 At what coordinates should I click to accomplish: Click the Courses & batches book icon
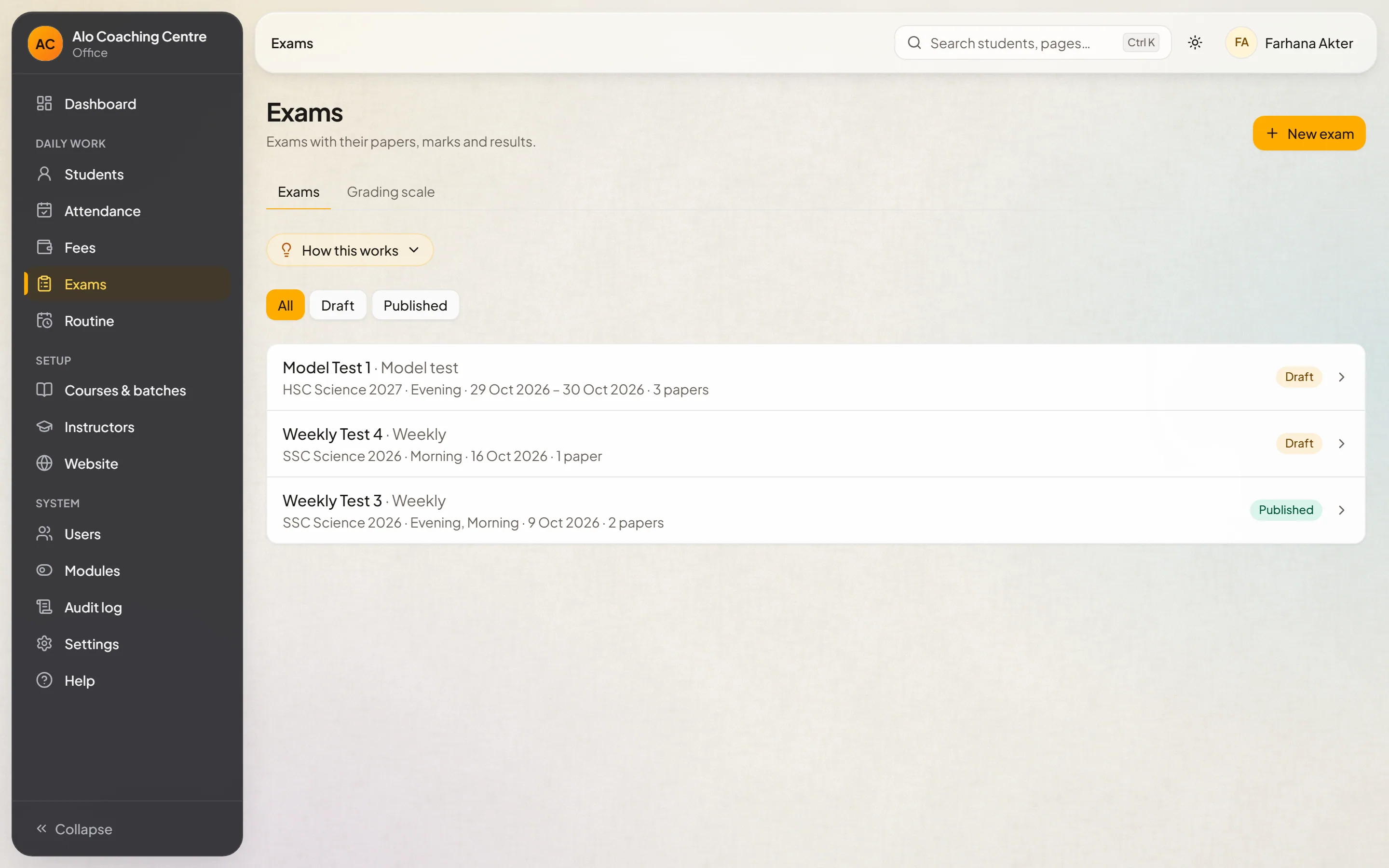point(44,391)
